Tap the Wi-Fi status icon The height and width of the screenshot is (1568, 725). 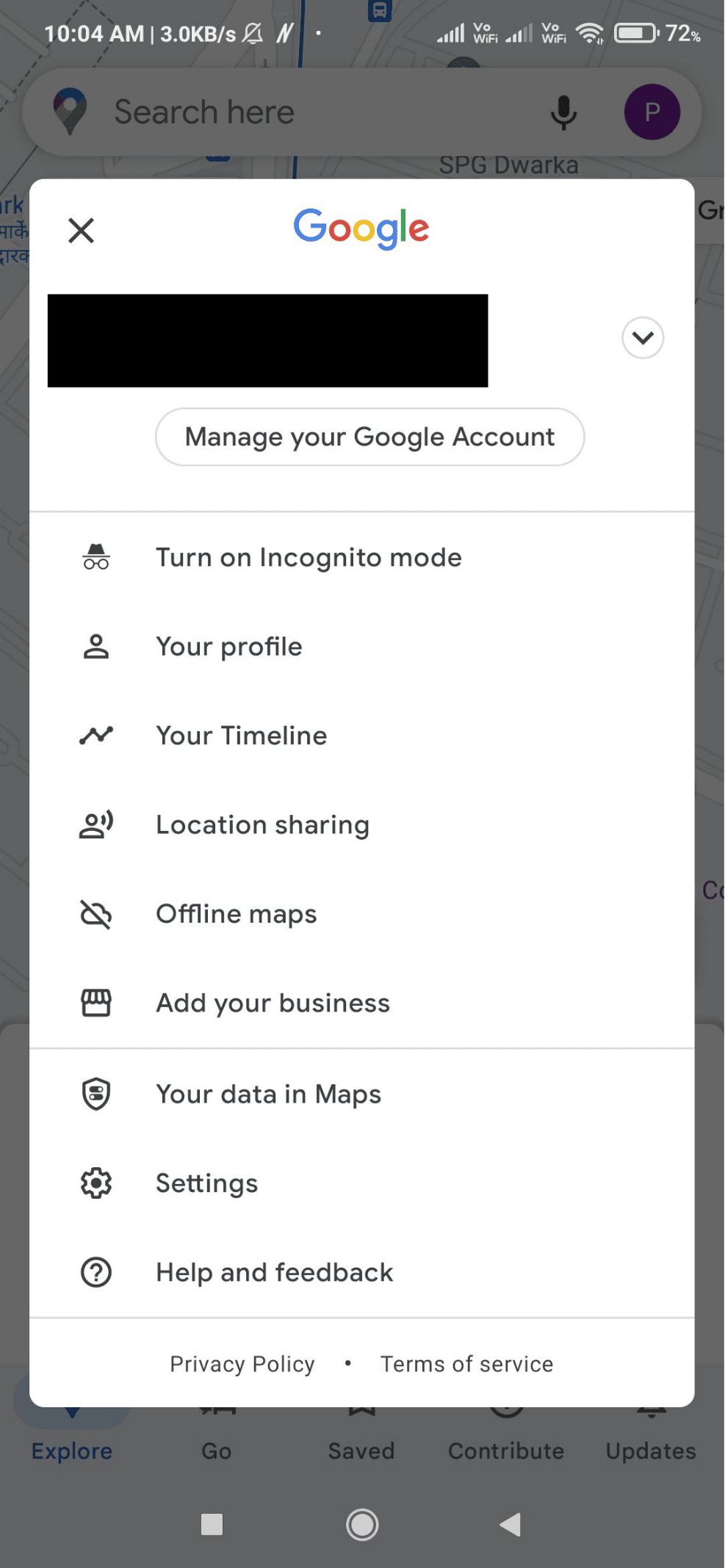click(590, 33)
